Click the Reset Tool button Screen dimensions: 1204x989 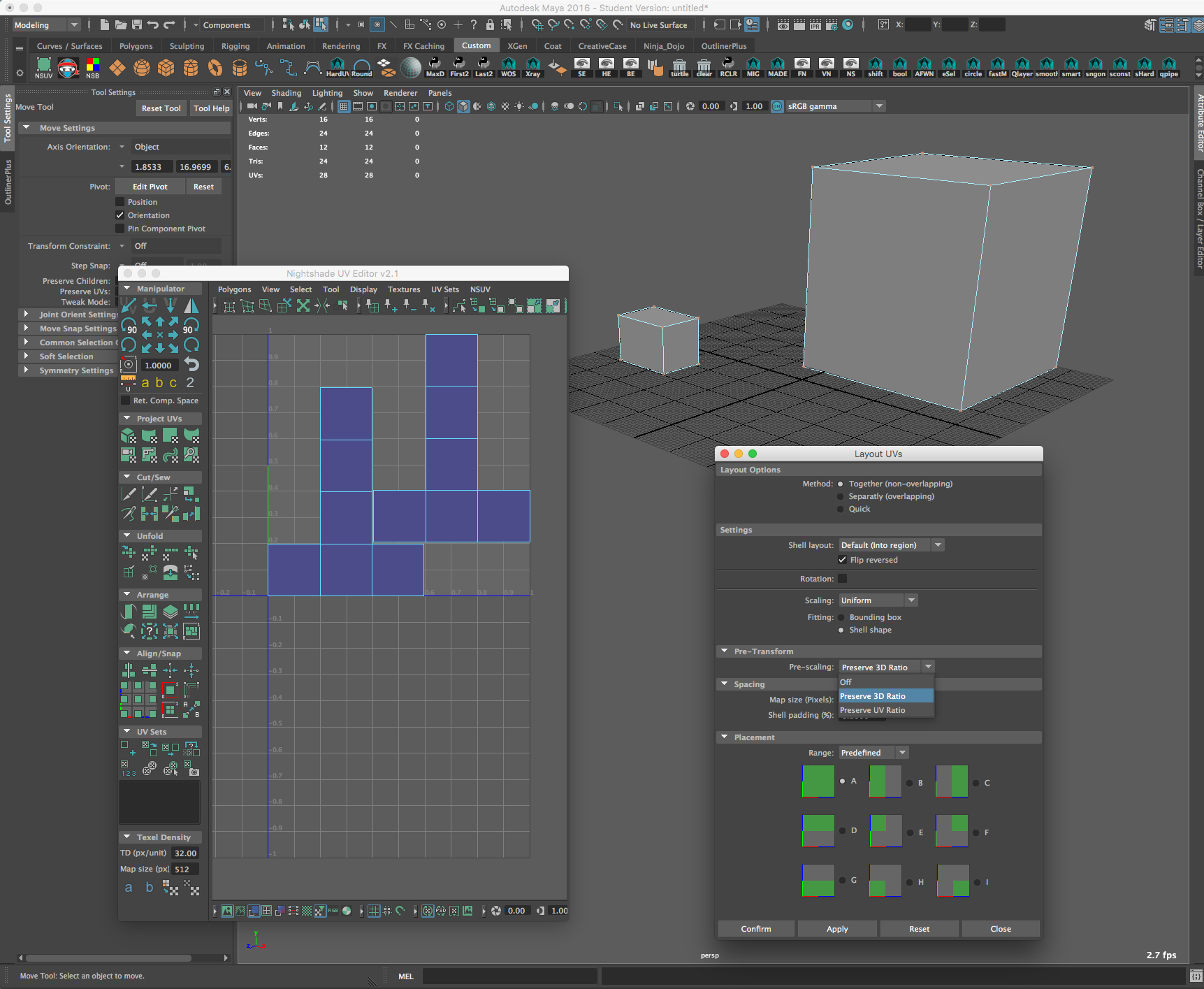[x=161, y=108]
